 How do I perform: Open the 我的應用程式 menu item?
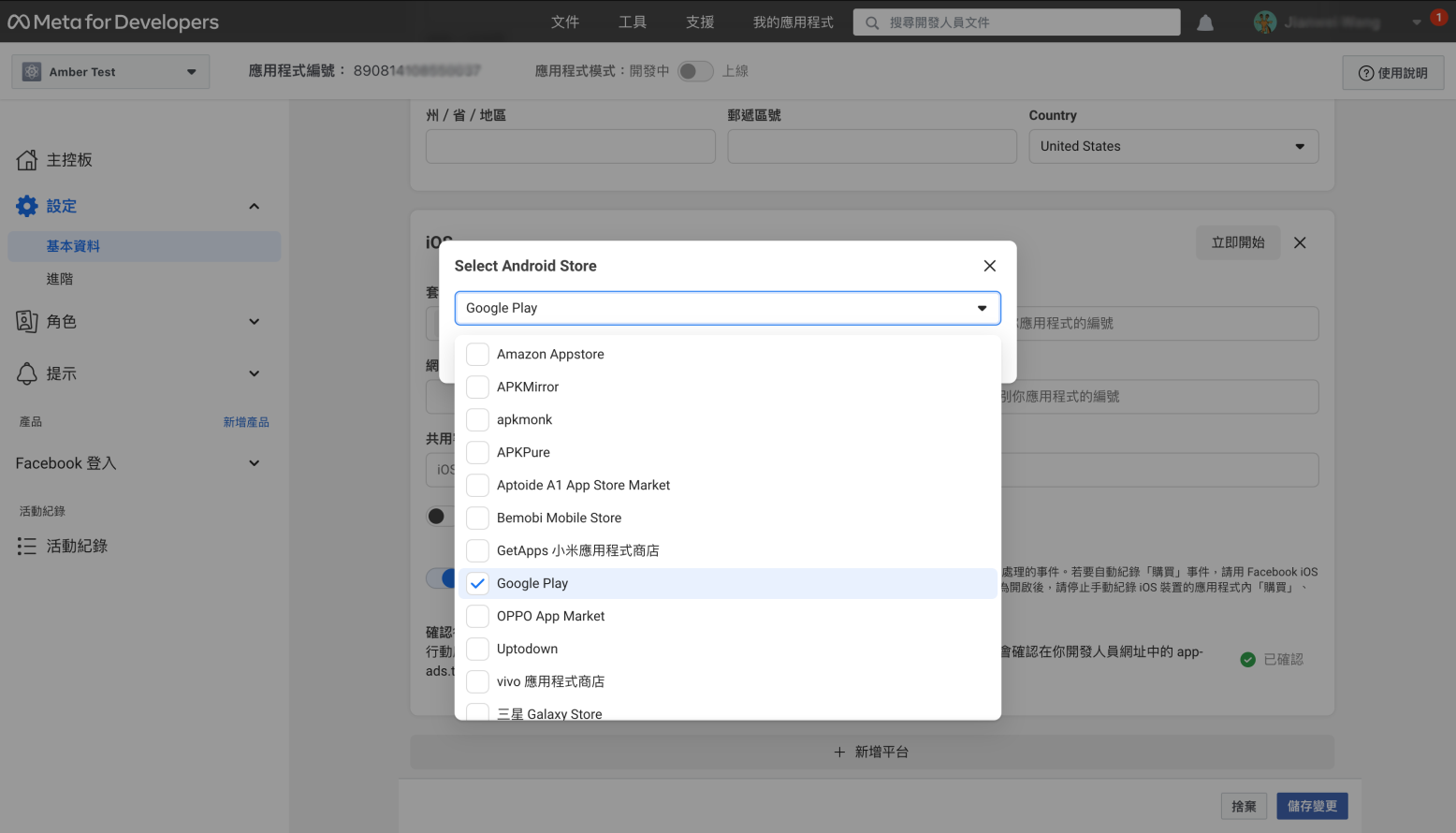click(793, 22)
